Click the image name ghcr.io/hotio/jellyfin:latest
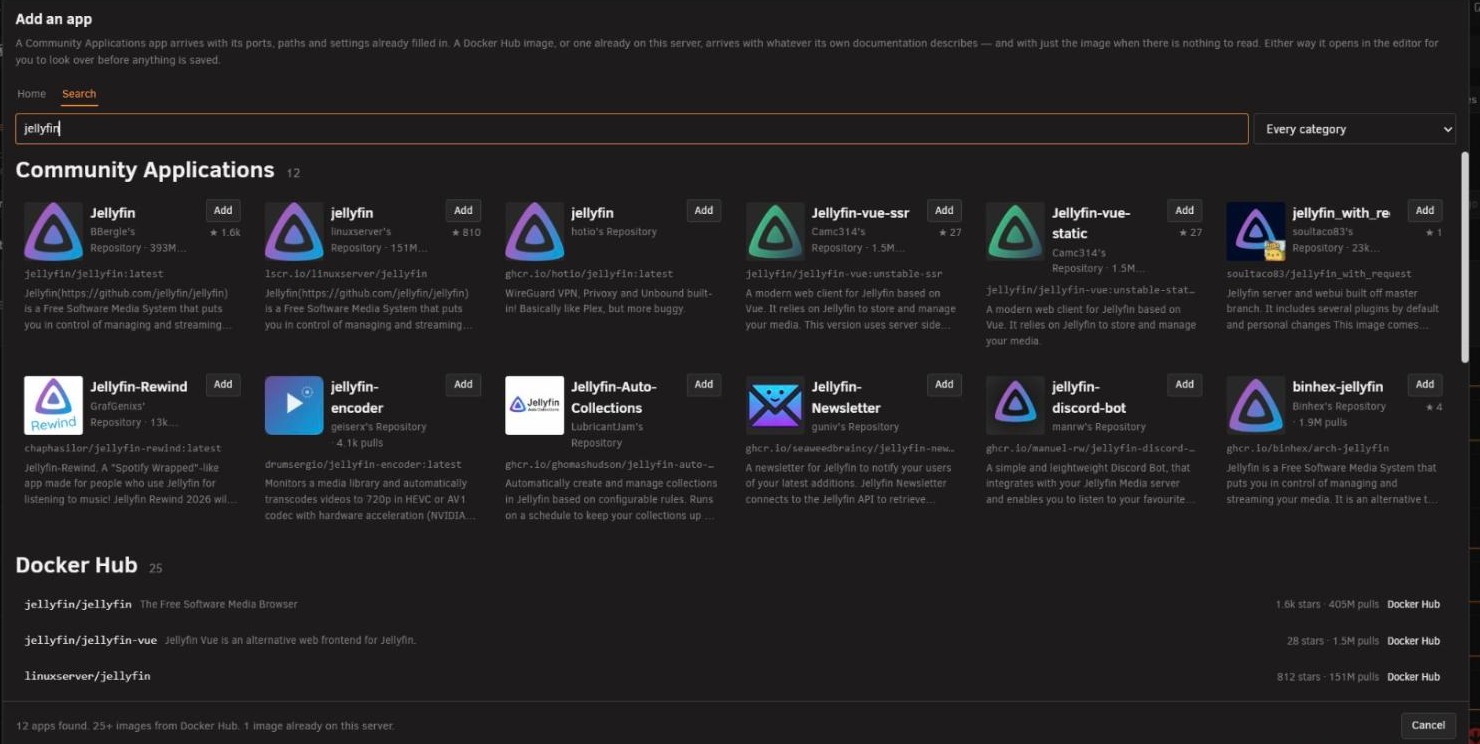Viewport: 1480px width, 744px height. pos(589,274)
